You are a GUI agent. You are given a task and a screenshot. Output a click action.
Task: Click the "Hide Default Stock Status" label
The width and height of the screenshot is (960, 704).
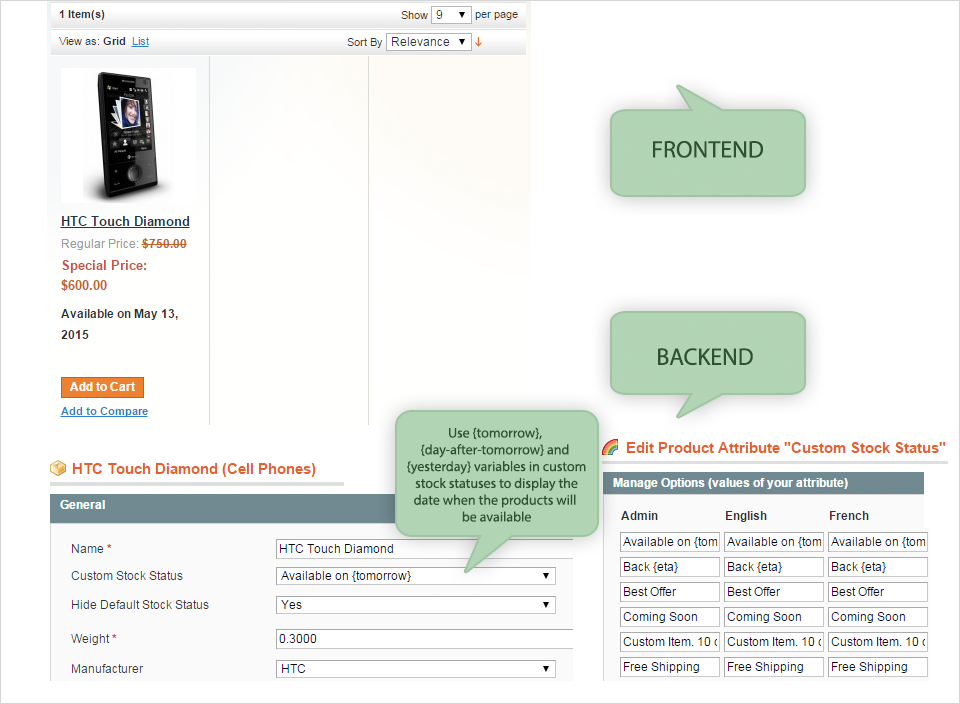pos(140,605)
